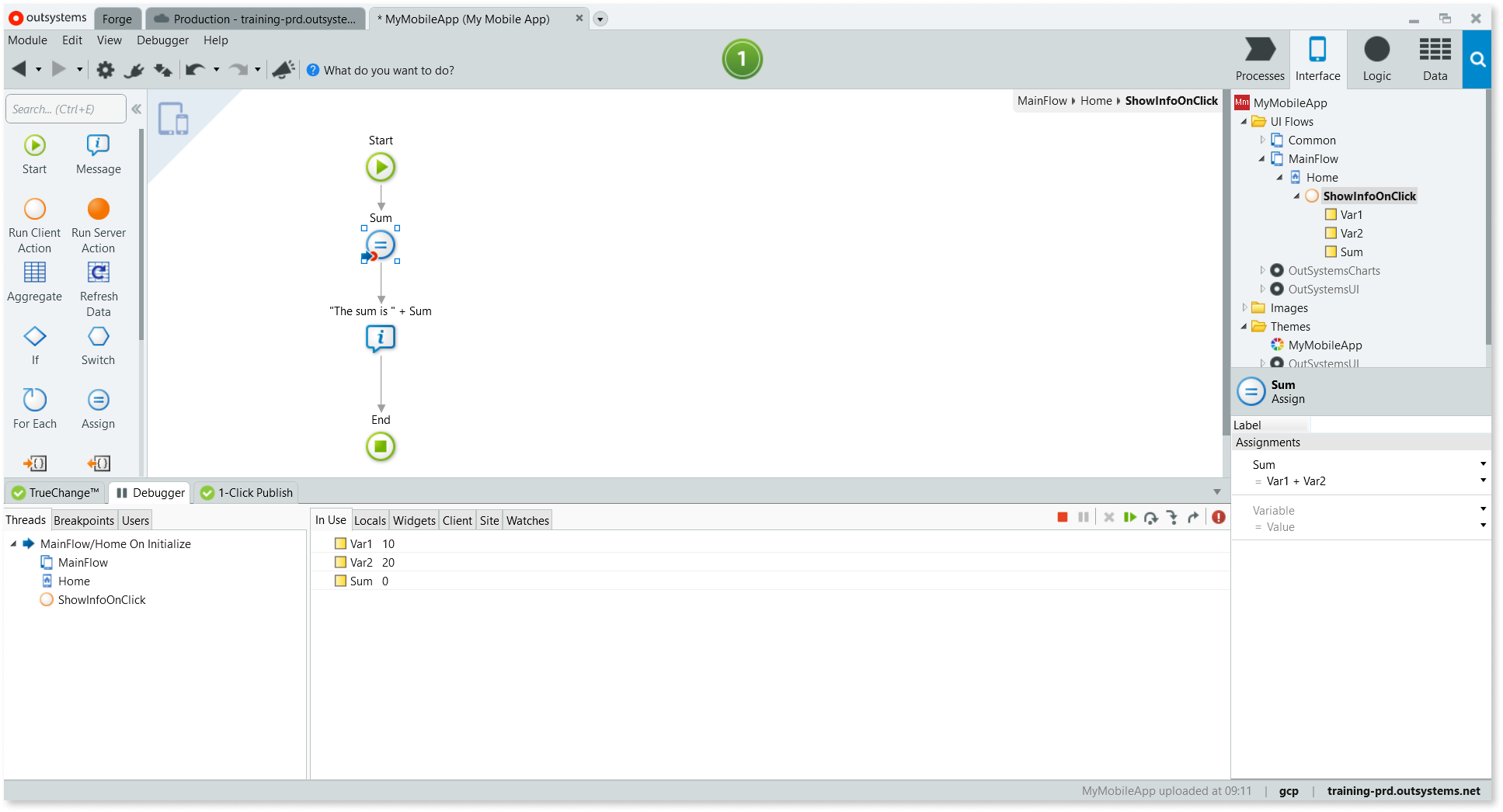Click the red Stop Debugging icon

[x=1063, y=517]
